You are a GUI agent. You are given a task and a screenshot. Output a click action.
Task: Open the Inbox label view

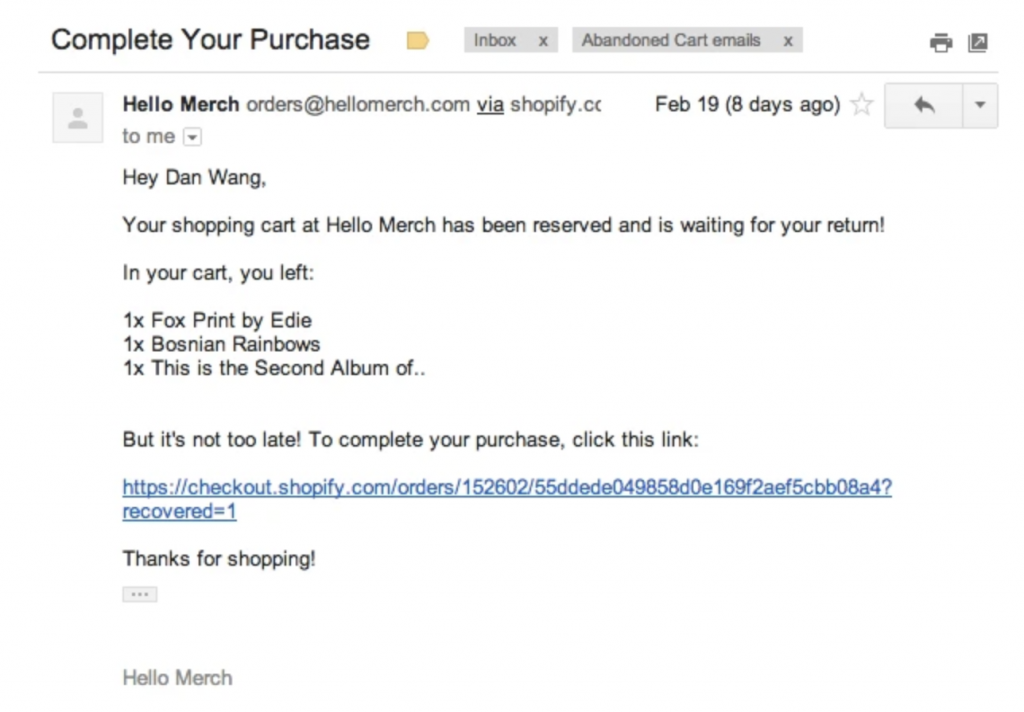(x=495, y=41)
